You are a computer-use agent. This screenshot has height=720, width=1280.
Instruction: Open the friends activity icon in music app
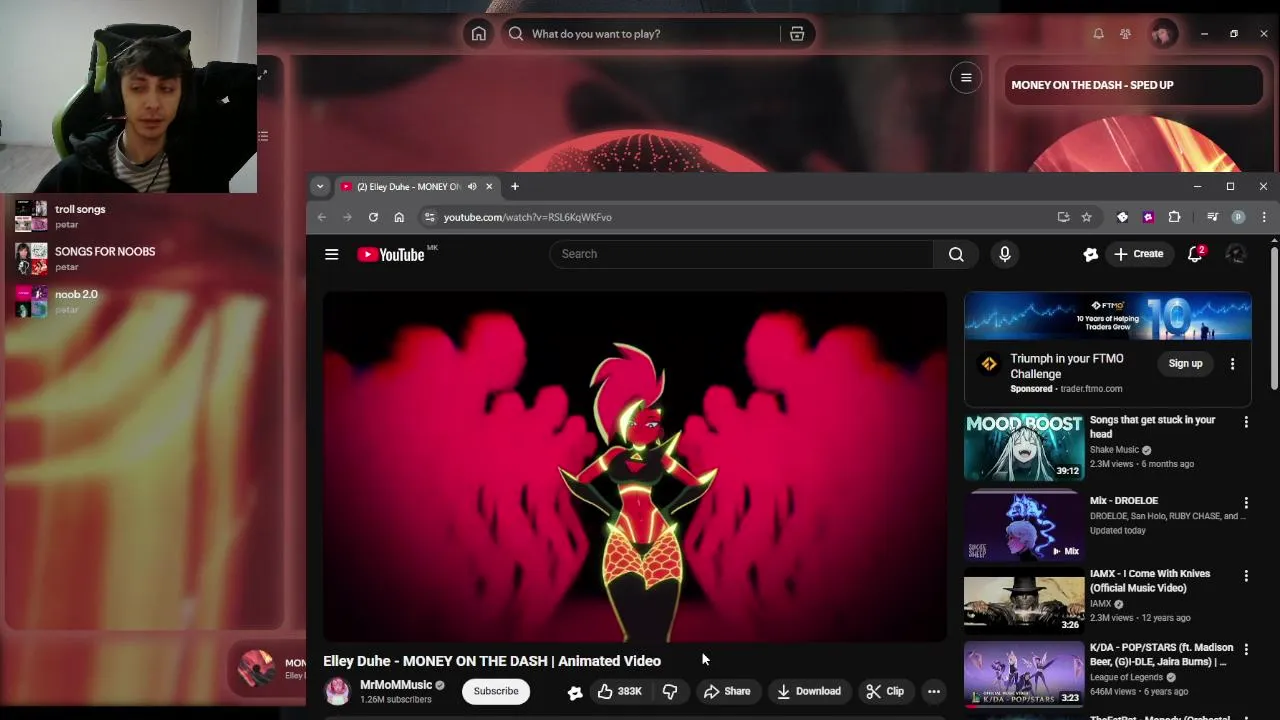point(1125,34)
